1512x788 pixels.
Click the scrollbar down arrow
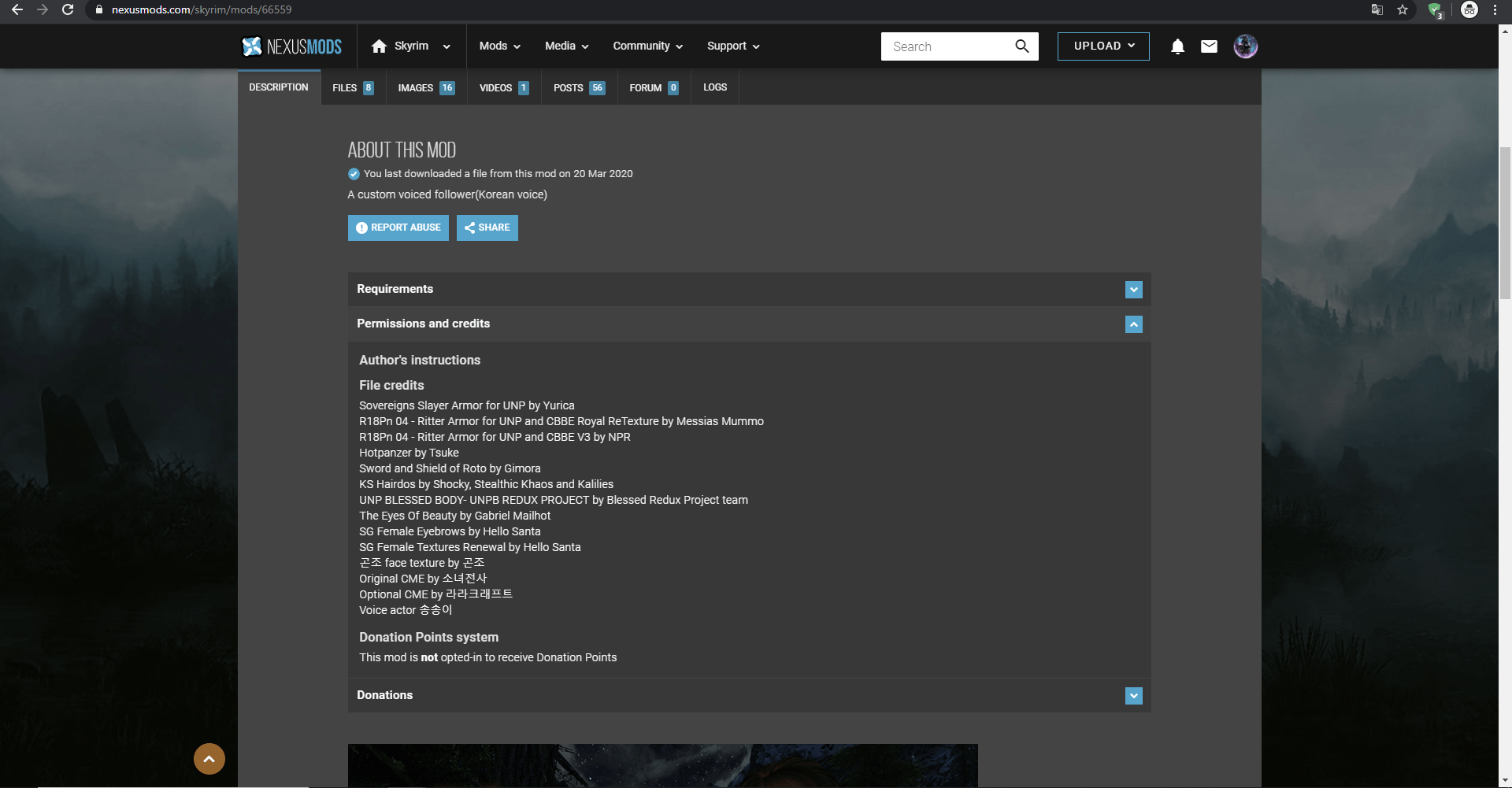click(1505, 781)
